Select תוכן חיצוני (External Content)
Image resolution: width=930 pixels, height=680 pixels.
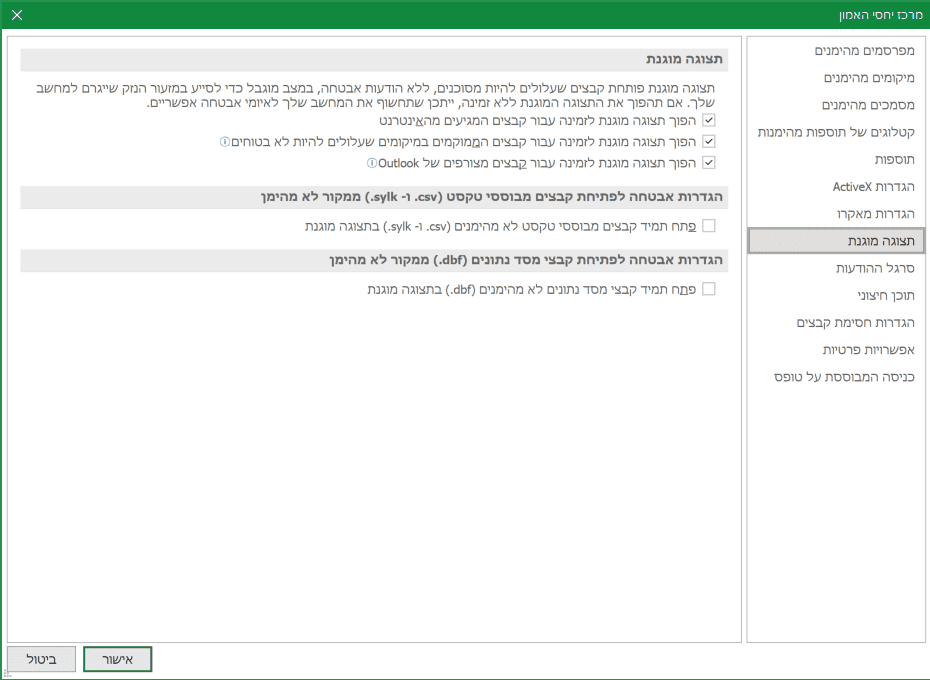coord(836,295)
